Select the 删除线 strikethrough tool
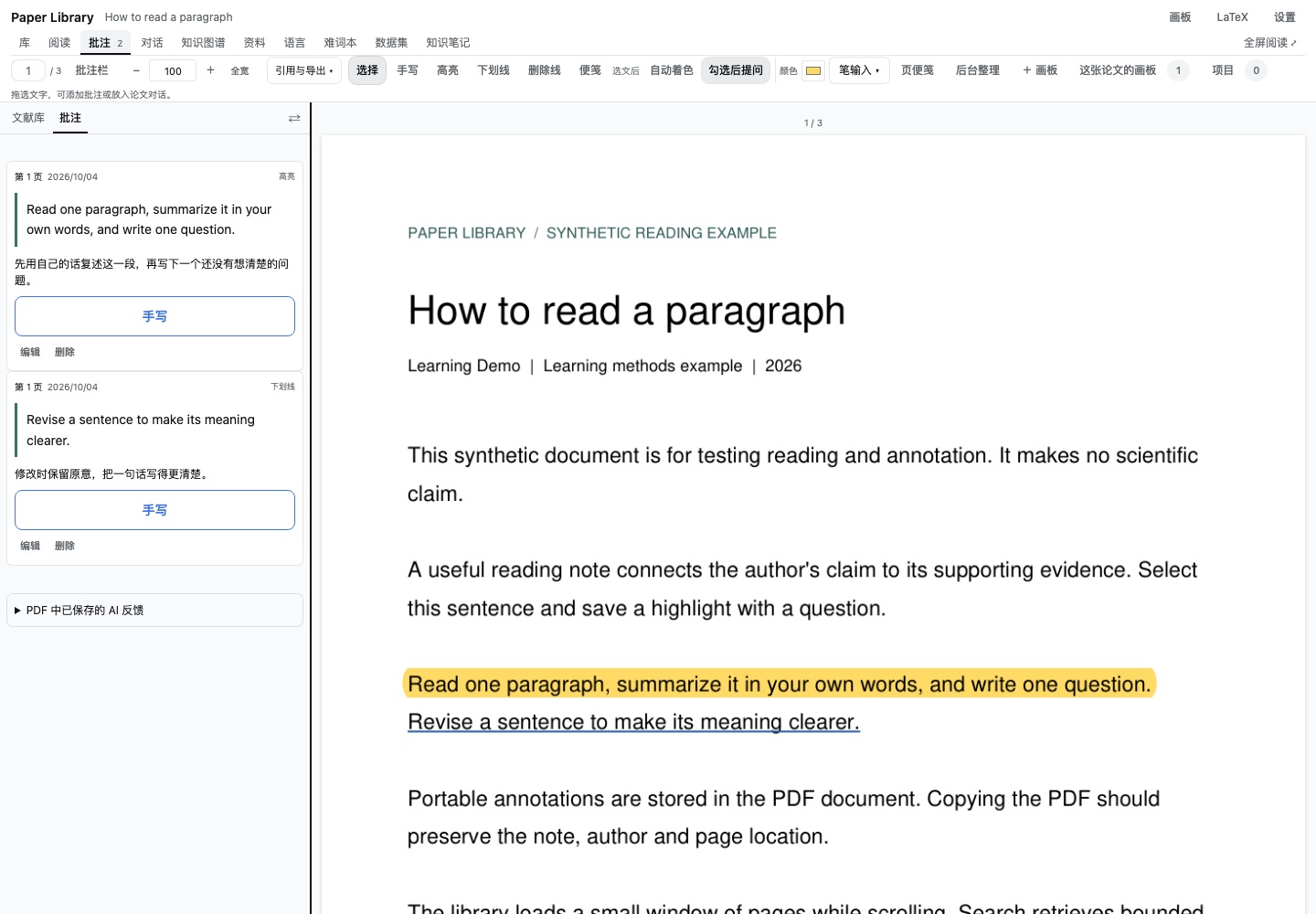The width and height of the screenshot is (1316, 914). [x=545, y=70]
